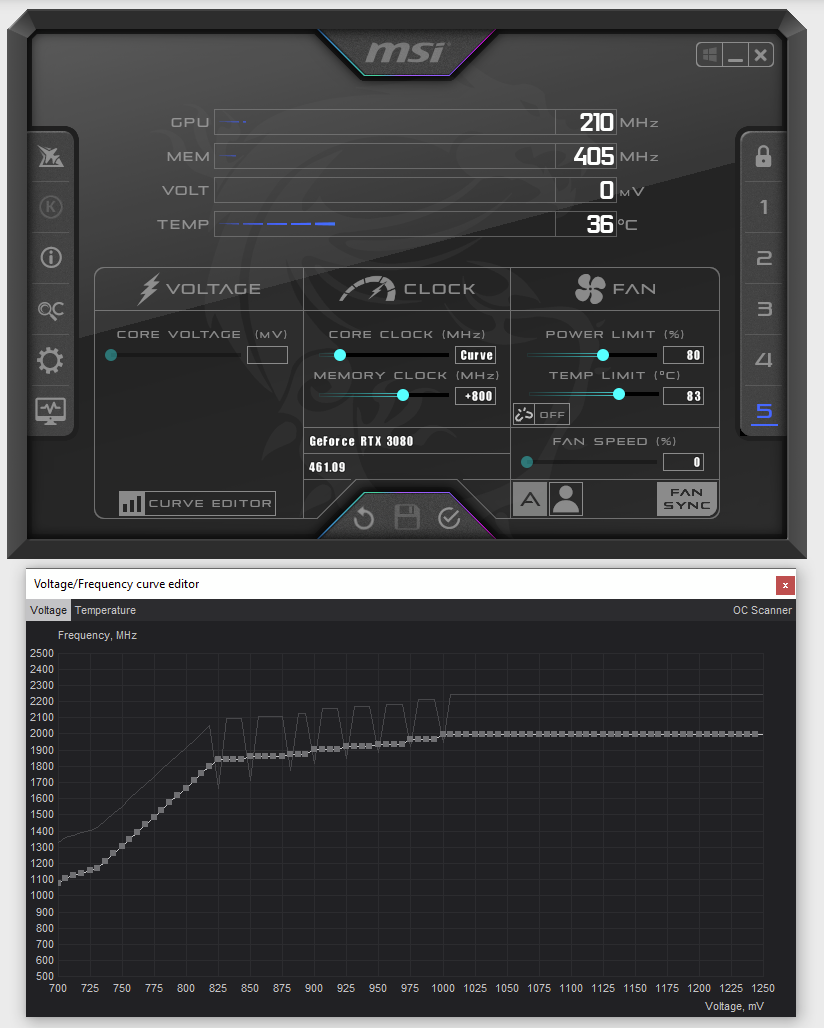Click the memory clock +800 field
Screen dimensions: 824x1028
coord(475,396)
